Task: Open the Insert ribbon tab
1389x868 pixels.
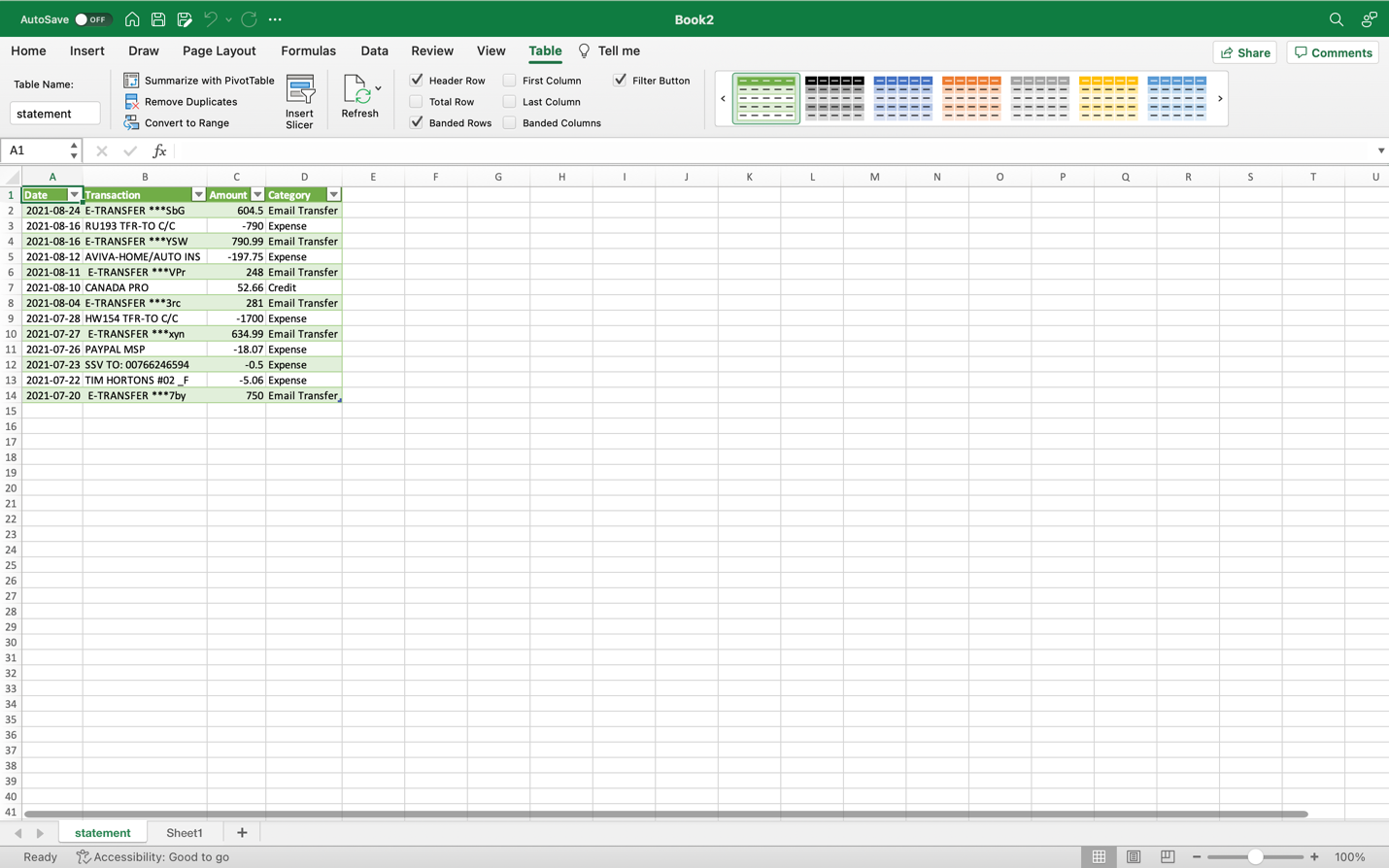Action: (87, 51)
